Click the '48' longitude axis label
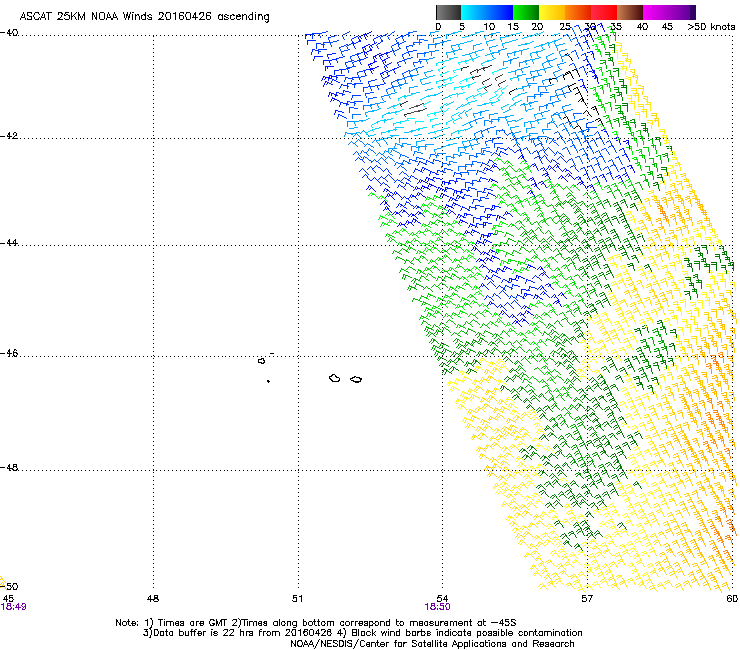The width and height of the screenshot is (740, 650). coord(153,599)
